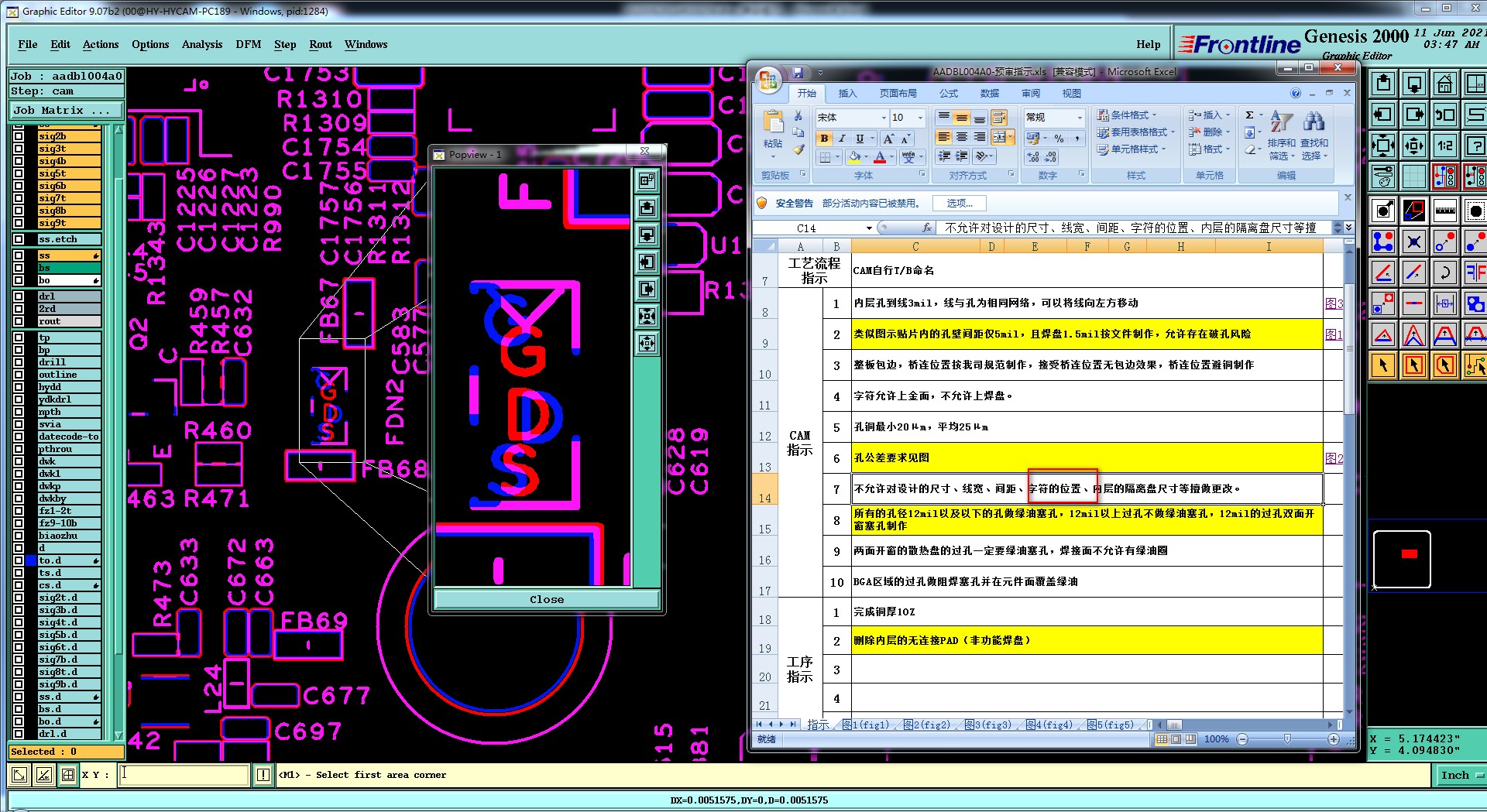This screenshot has width=1487, height=812.
Task: Click the ruler measure tool icon
Action: pyautogui.click(x=1444, y=211)
